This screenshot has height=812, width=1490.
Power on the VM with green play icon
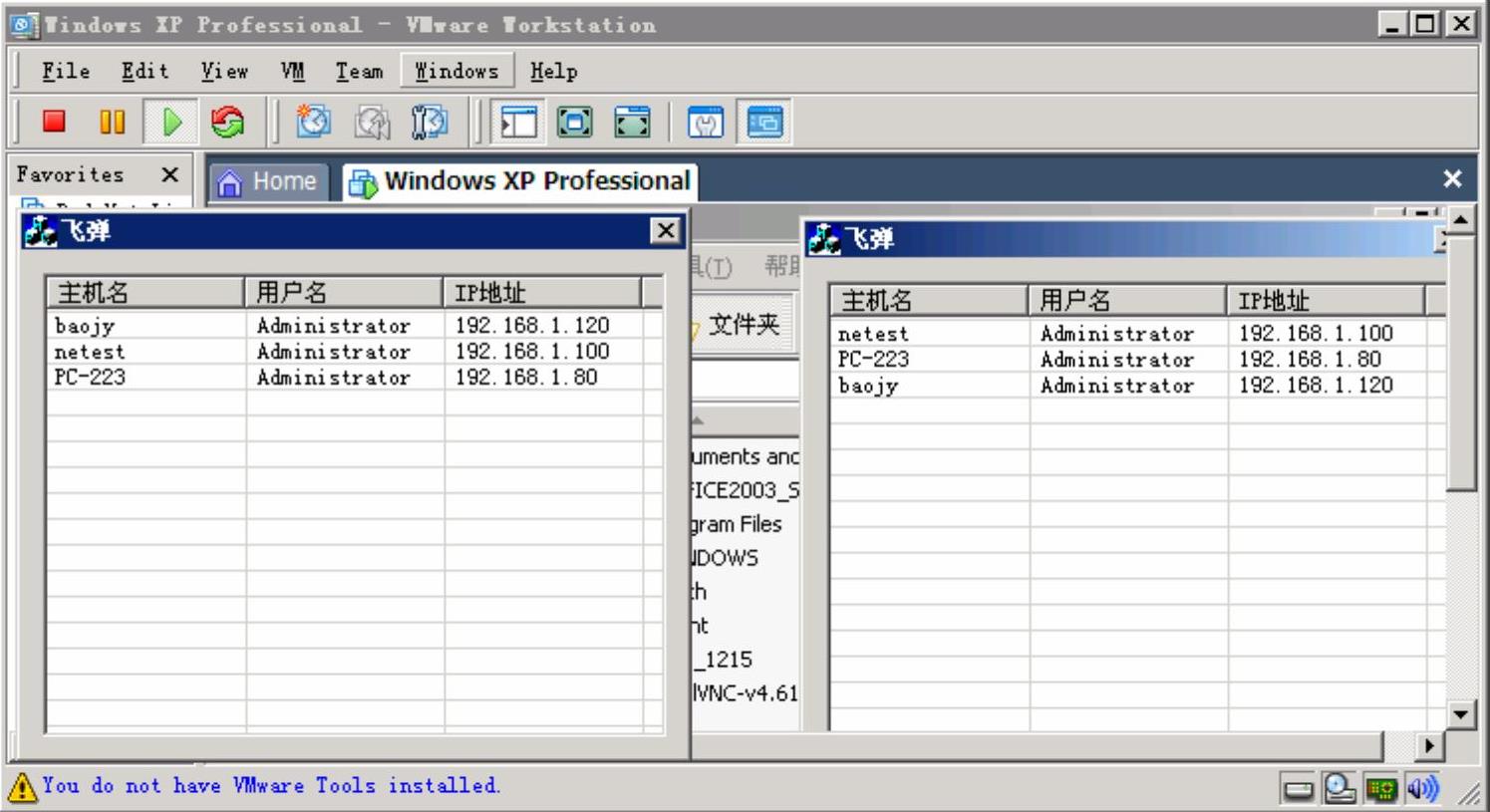(170, 122)
